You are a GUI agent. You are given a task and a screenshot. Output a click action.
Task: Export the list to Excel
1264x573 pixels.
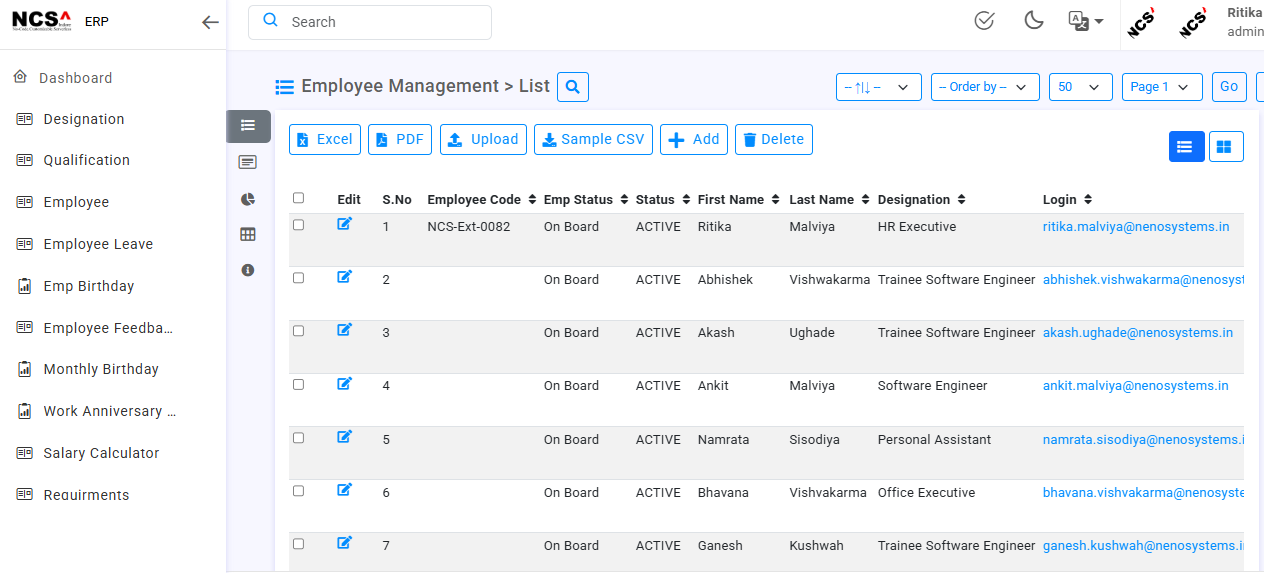[324, 140]
